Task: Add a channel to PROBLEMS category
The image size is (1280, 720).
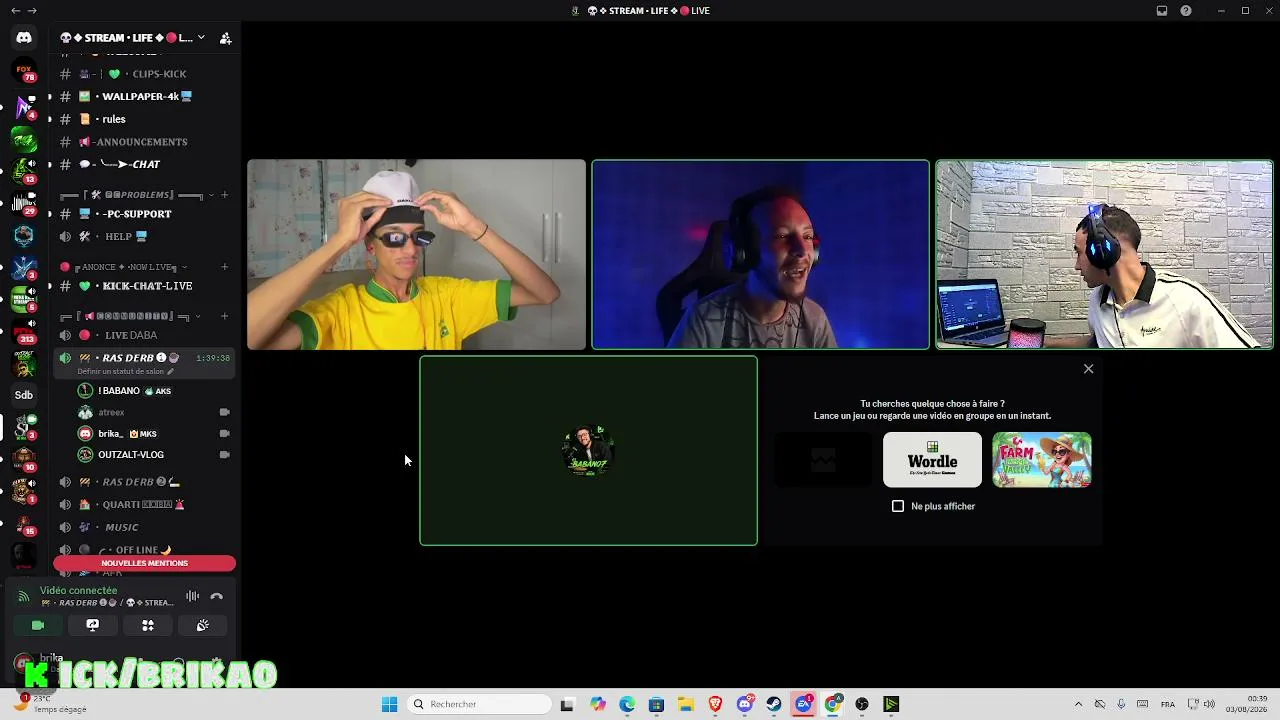Action: click(224, 195)
